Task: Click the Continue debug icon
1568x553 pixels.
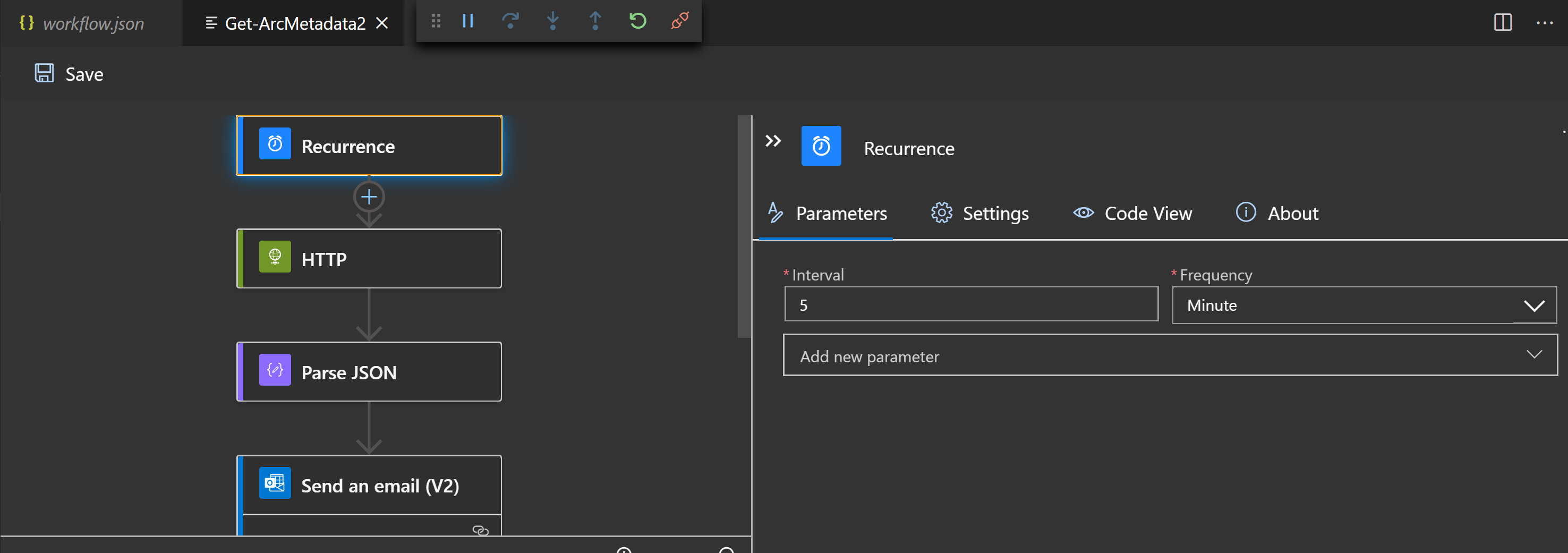Action: point(510,21)
